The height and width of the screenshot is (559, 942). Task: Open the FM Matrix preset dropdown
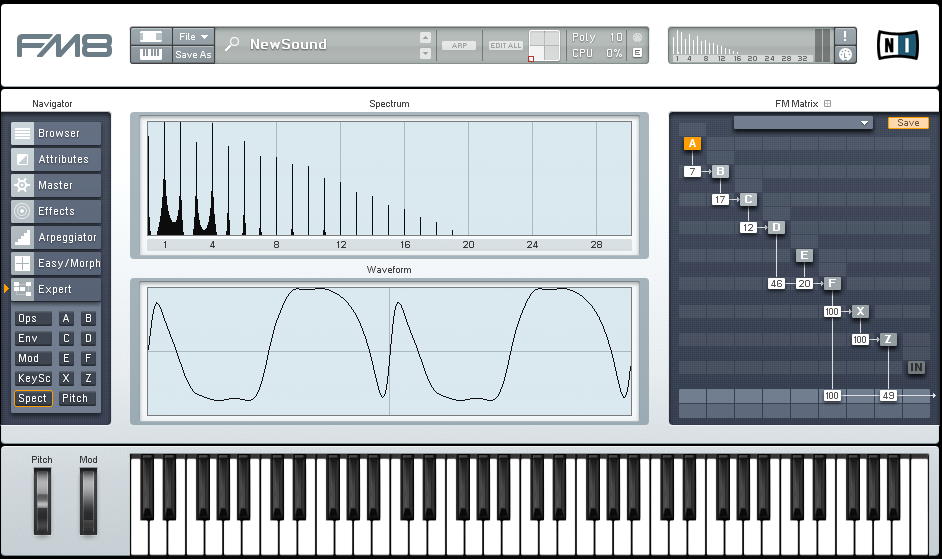[804, 123]
